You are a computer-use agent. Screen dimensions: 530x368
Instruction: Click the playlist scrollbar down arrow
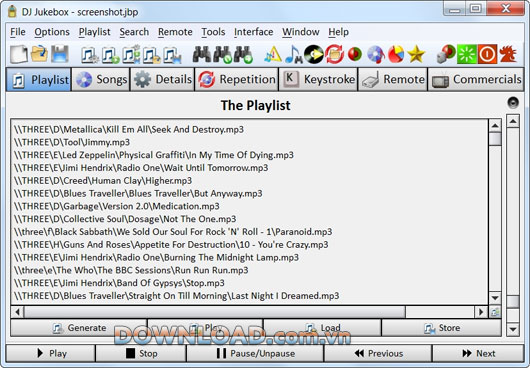pyautogui.click(x=495, y=298)
